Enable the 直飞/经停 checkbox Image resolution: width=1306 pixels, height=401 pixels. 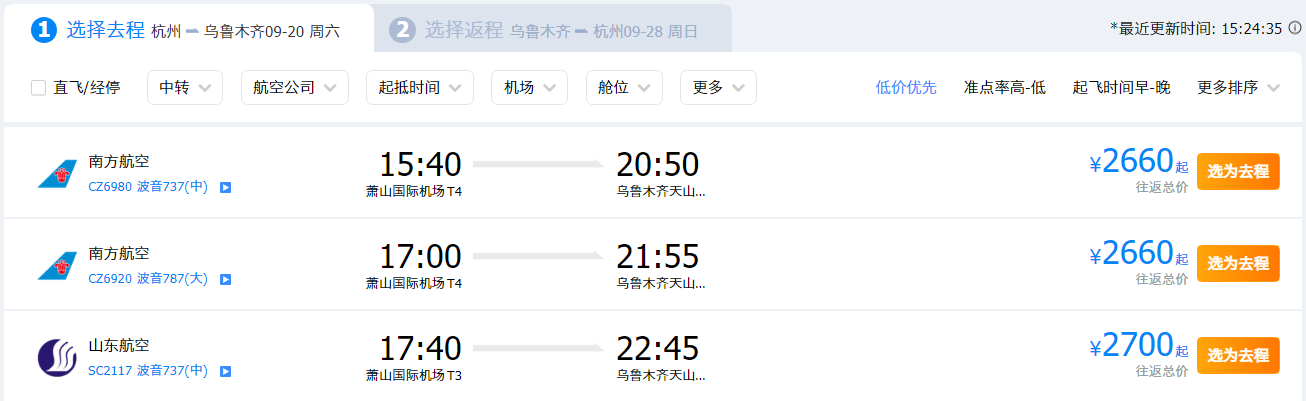(x=39, y=88)
